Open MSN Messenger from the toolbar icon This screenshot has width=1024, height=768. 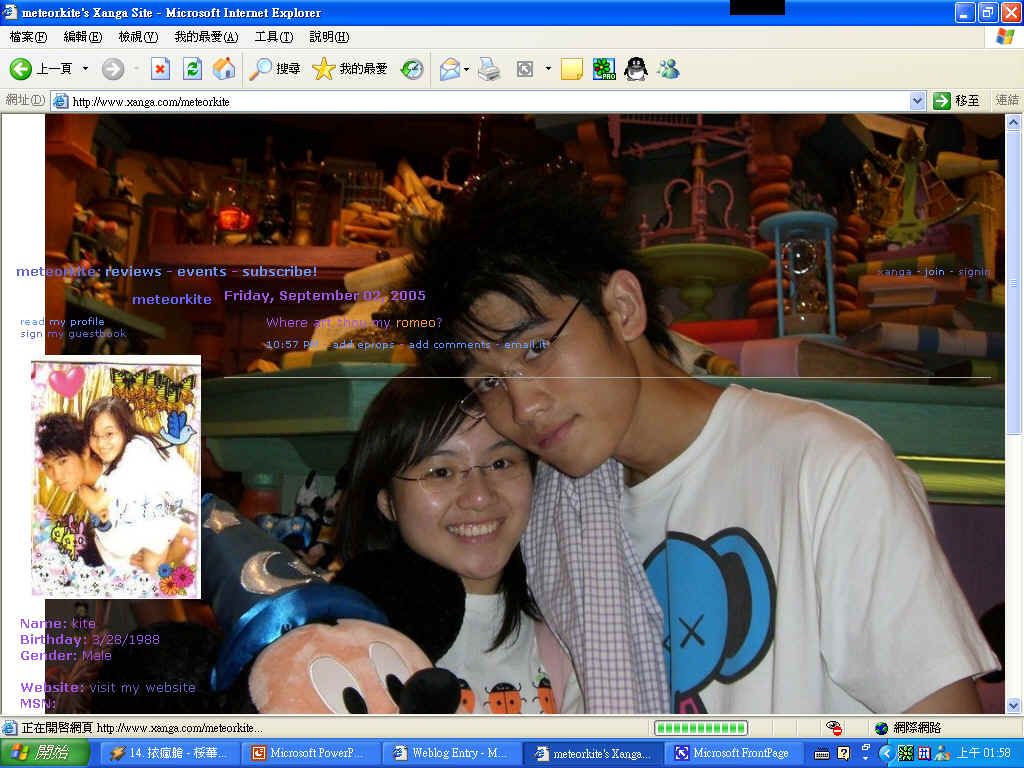(x=668, y=69)
